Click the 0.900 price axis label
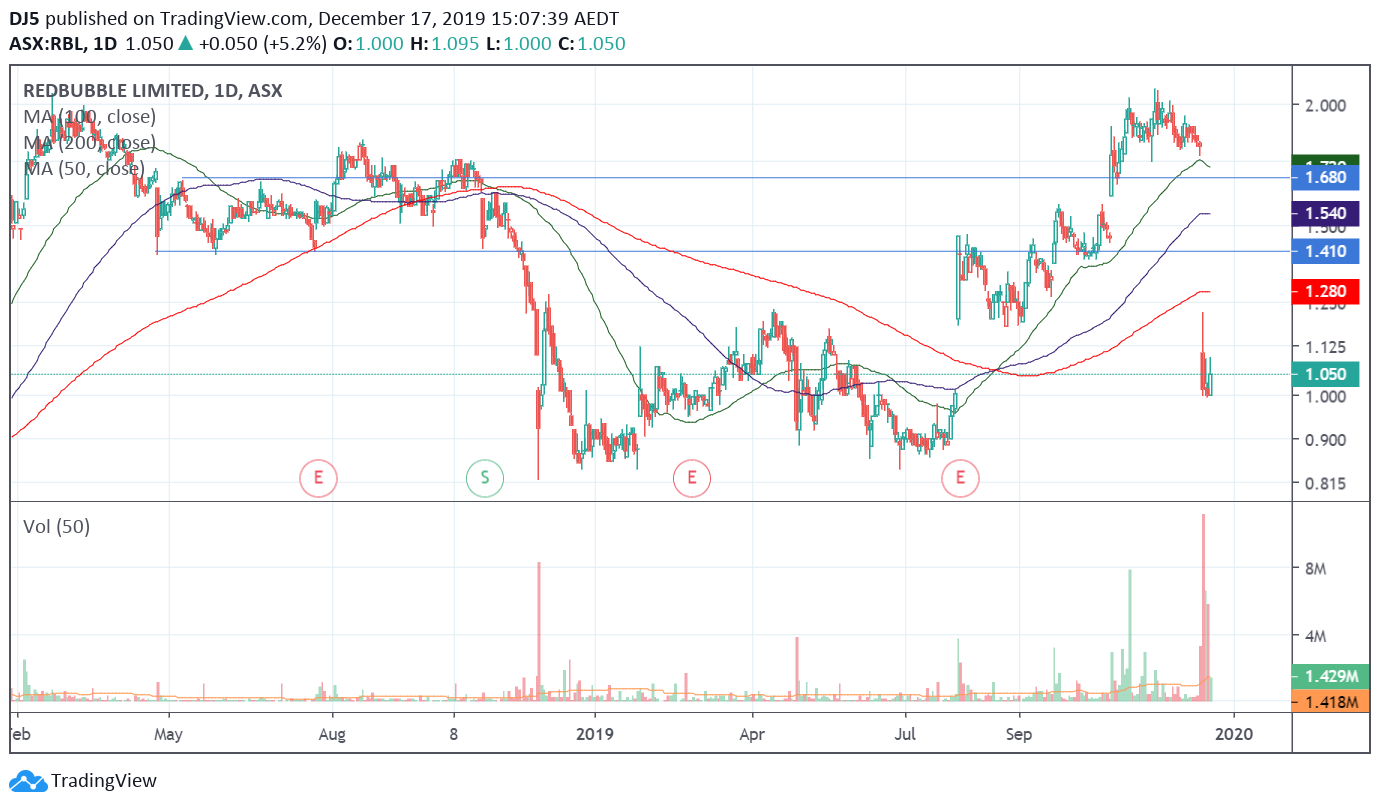This screenshot has height=808, width=1380. [x=1325, y=440]
